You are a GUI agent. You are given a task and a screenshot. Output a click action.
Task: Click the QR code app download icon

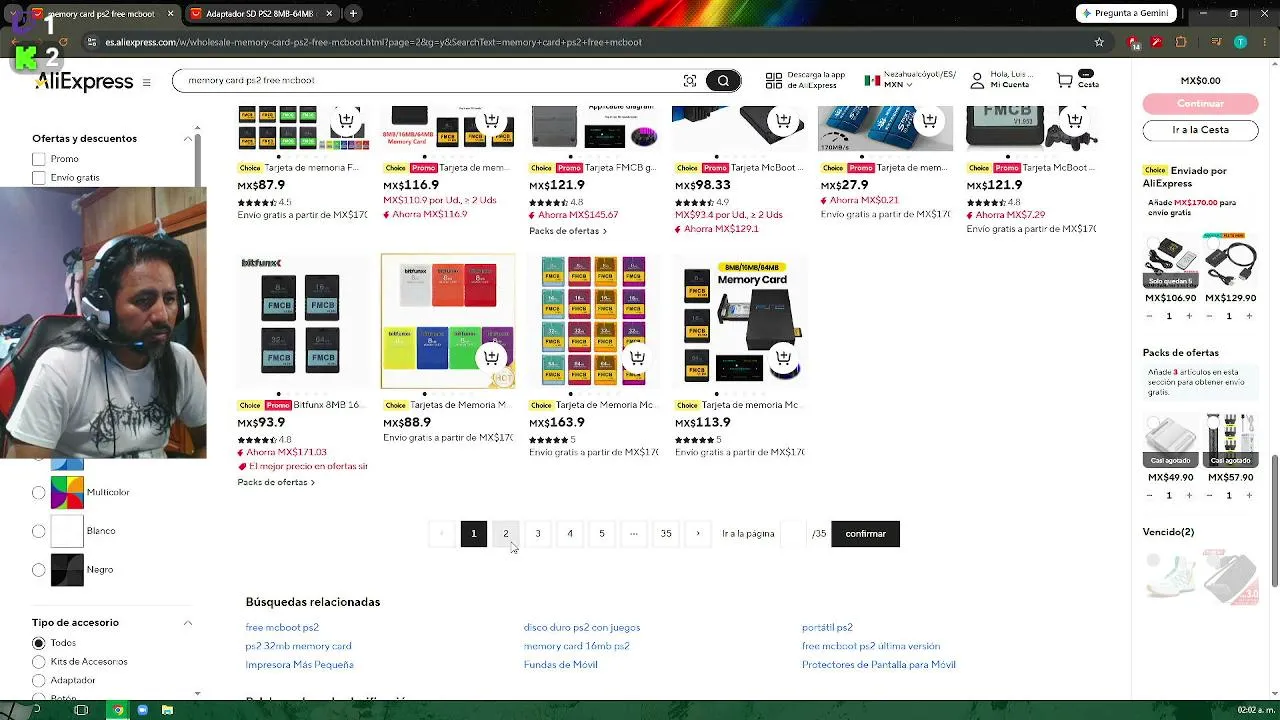(x=774, y=81)
